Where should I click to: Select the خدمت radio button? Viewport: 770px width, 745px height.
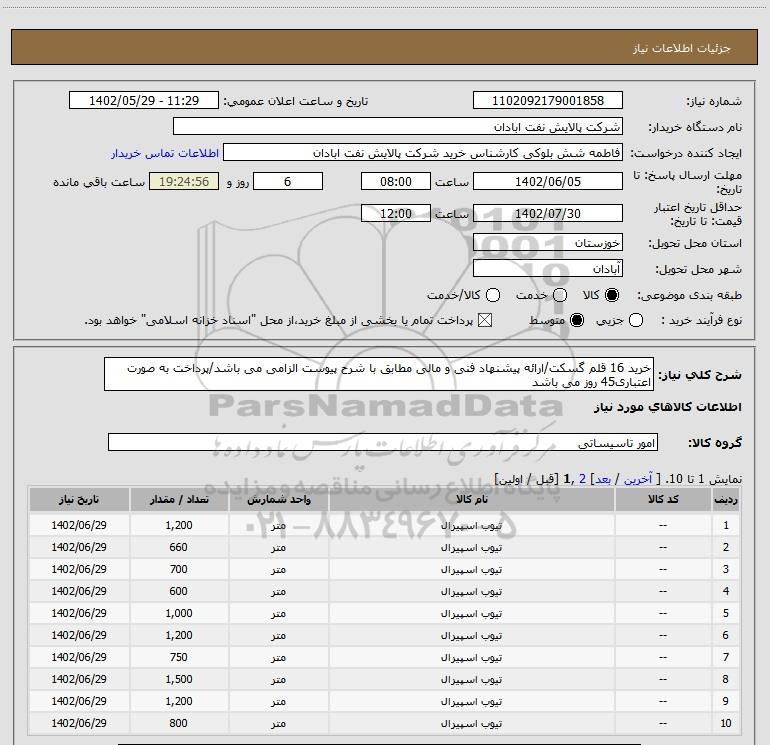point(559,296)
